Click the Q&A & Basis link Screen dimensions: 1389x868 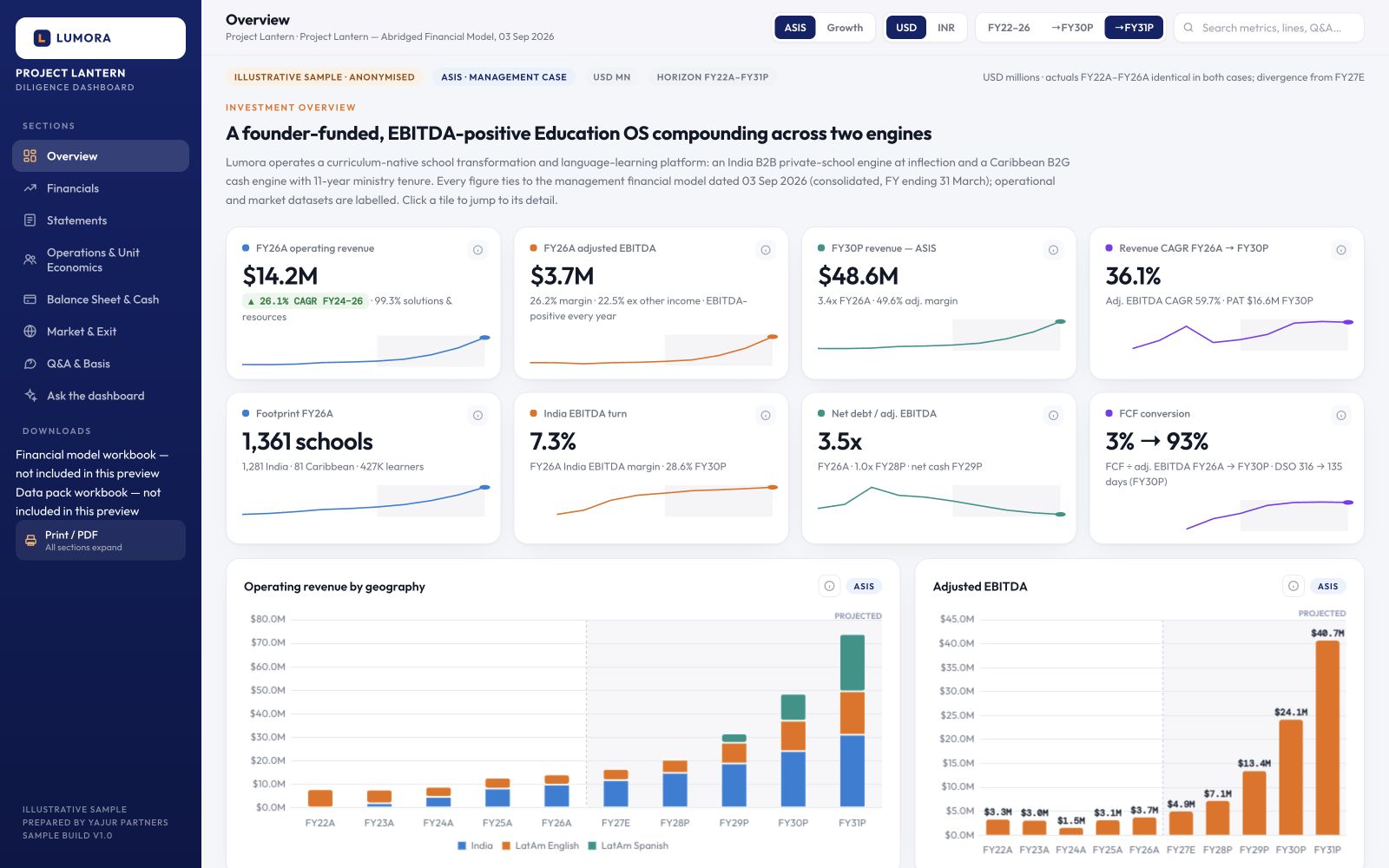tap(101, 364)
